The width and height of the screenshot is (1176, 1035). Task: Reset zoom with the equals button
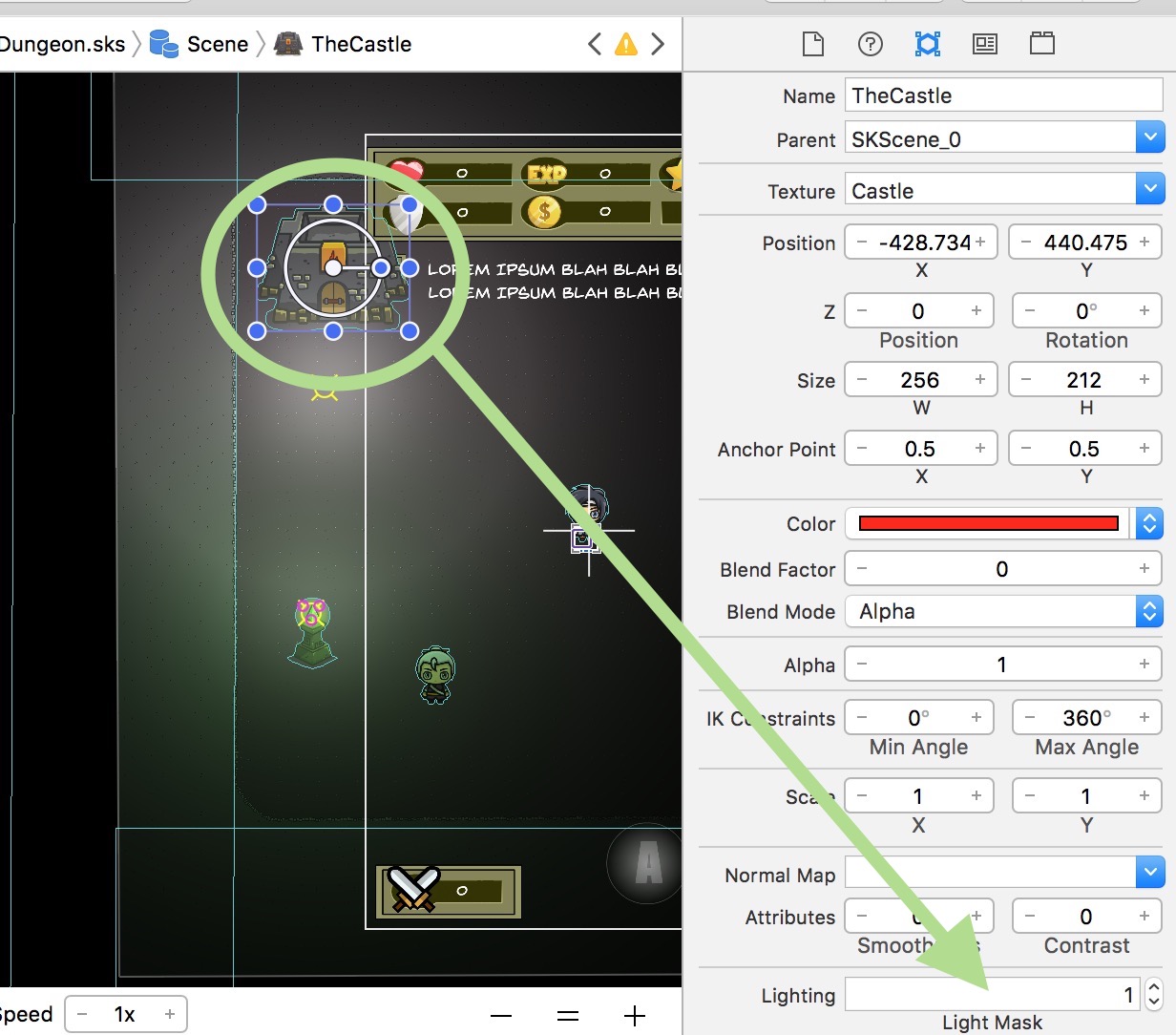568,1016
